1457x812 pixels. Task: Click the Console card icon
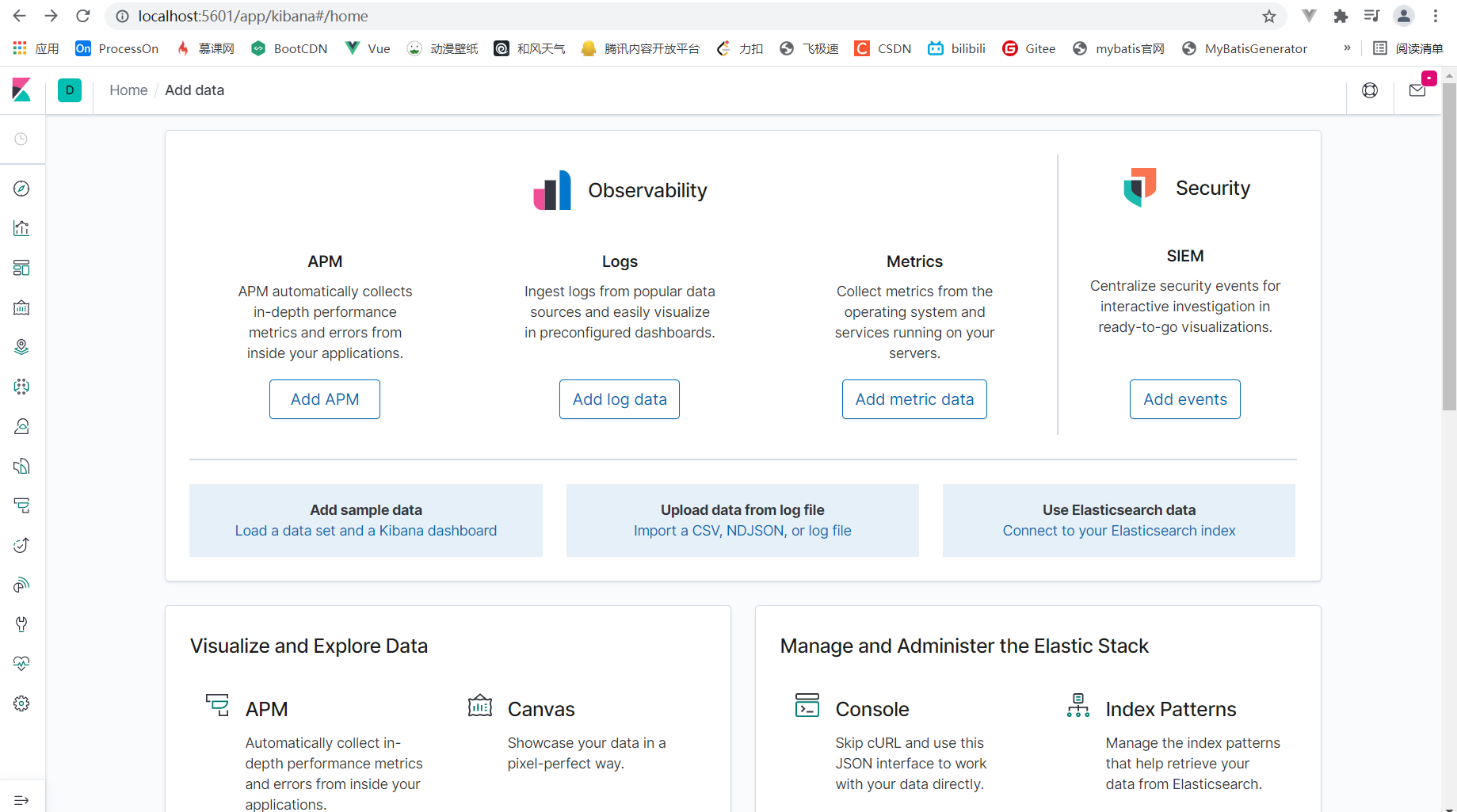click(x=807, y=705)
